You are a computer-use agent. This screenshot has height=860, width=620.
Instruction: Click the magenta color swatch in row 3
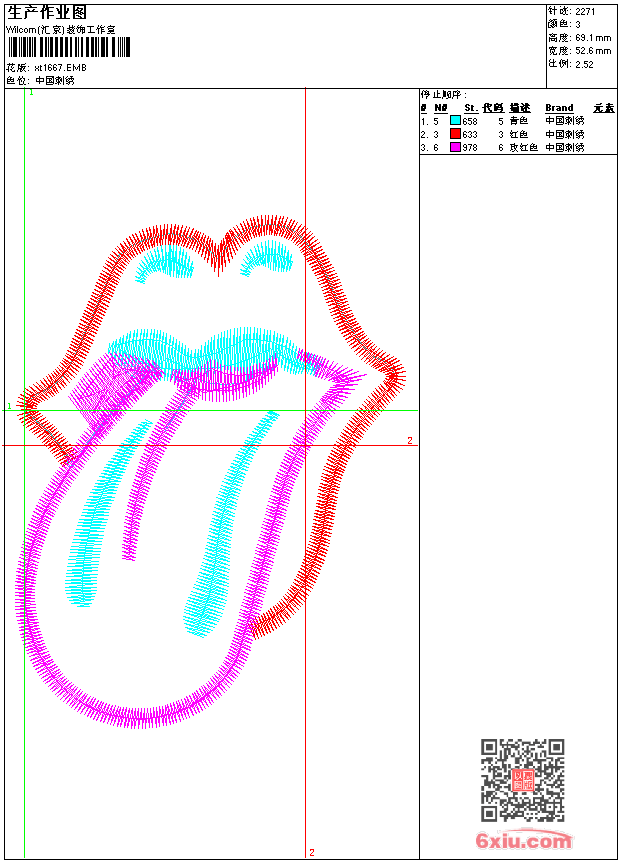tap(455, 147)
